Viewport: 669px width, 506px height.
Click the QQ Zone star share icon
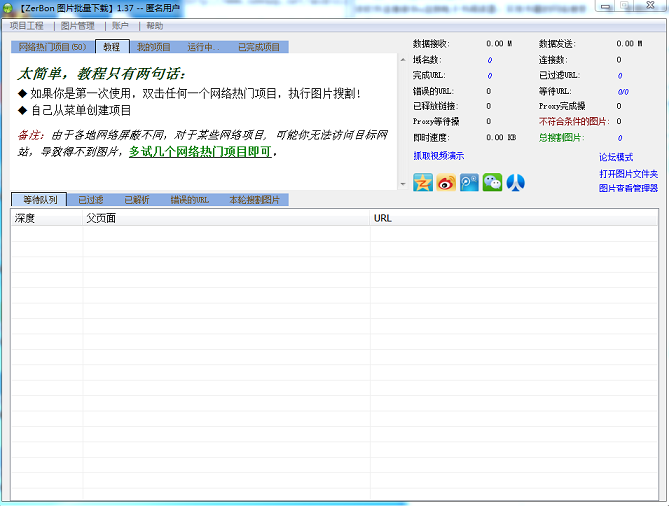(x=423, y=182)
